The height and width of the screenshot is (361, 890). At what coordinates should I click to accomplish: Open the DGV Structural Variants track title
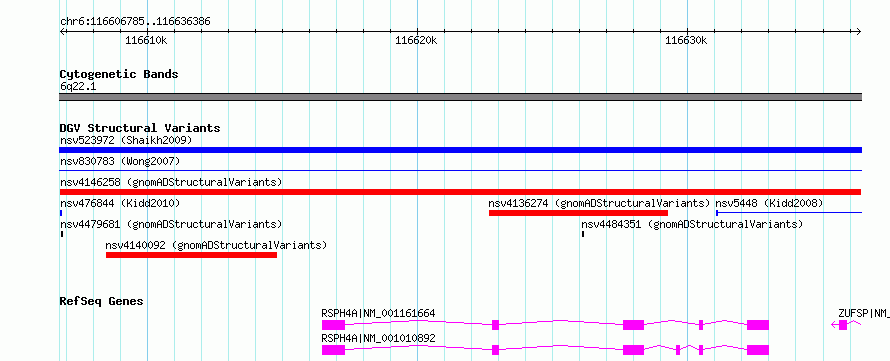(140, 128)
